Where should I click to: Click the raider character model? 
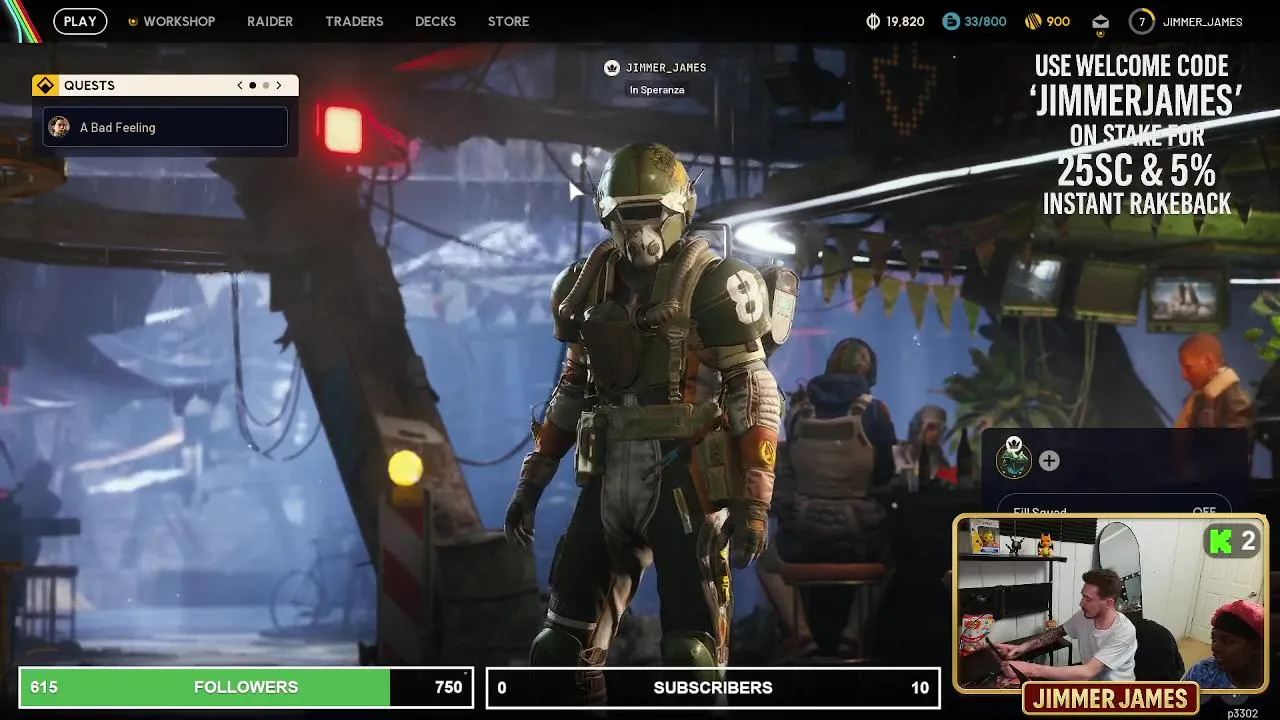pos(650,420)
